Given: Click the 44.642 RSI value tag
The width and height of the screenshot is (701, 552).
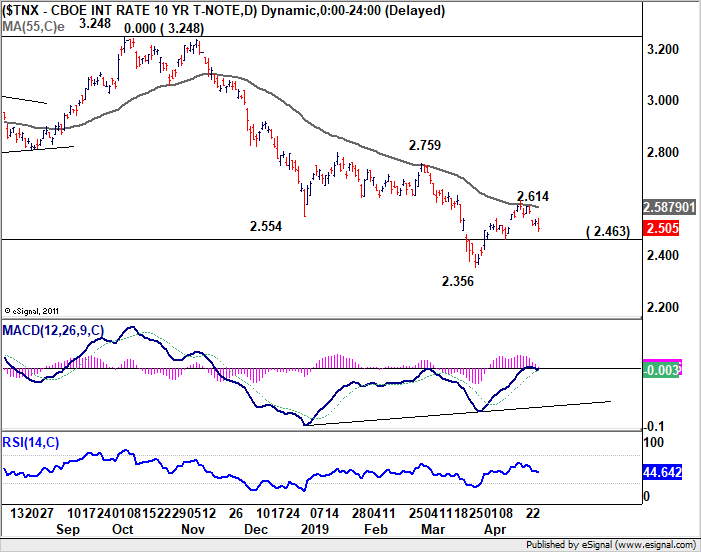Looking at the screenshot, I should coord(662,472).
